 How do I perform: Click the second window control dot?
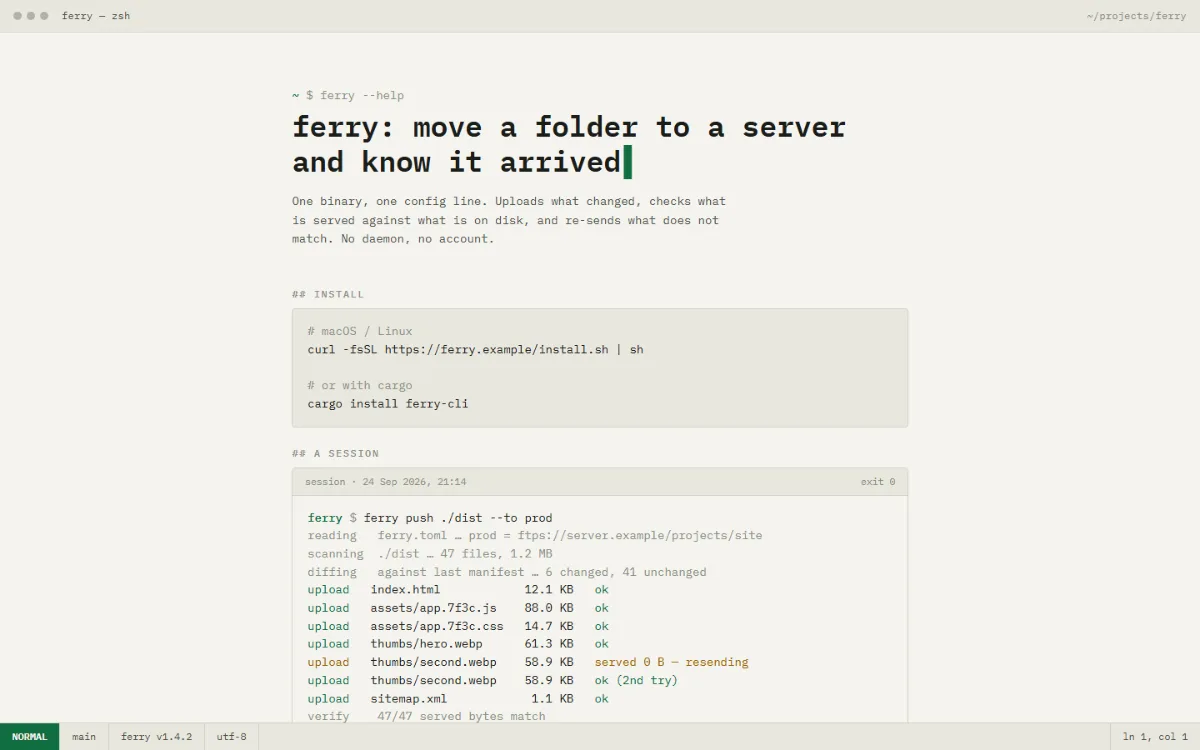(31, 16)
